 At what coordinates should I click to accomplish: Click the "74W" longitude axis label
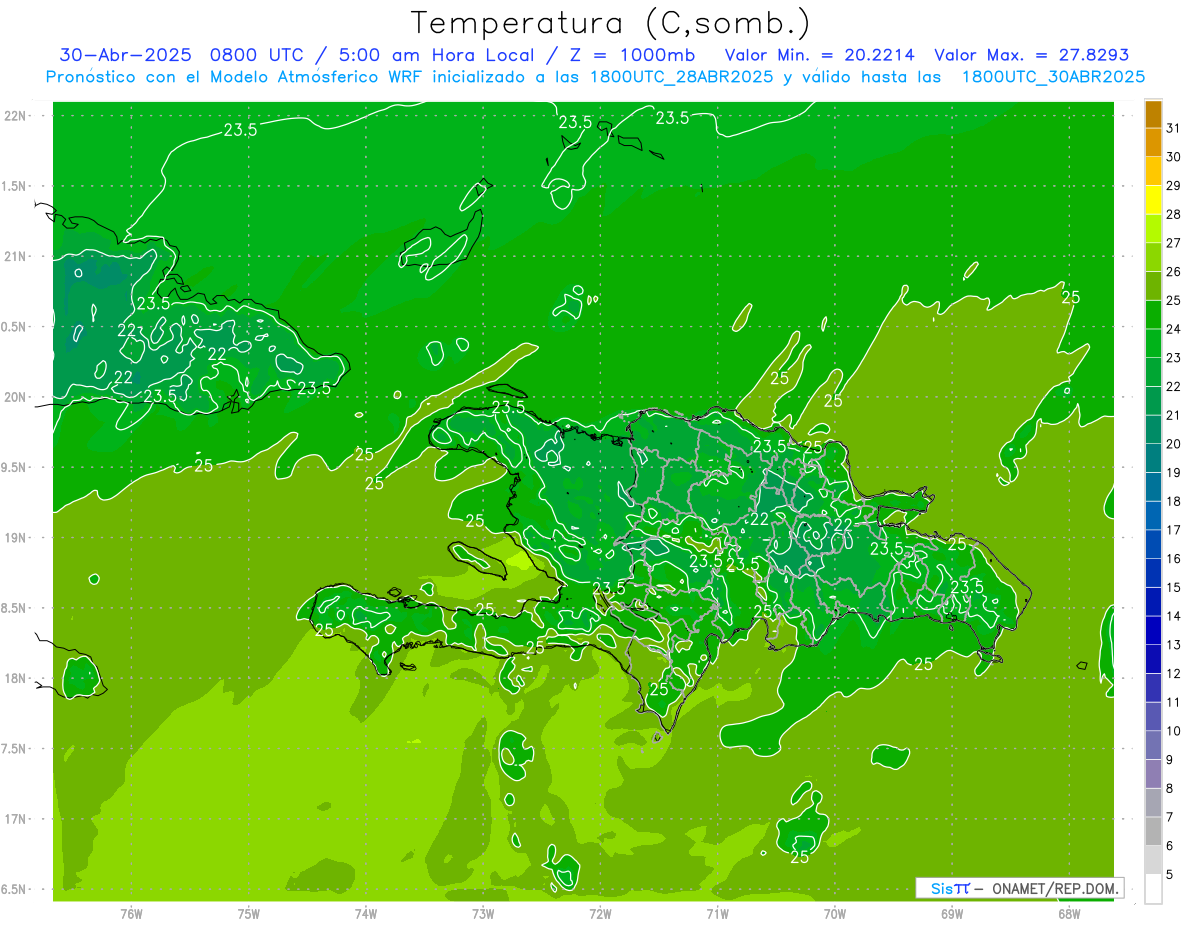pos(366,914)
